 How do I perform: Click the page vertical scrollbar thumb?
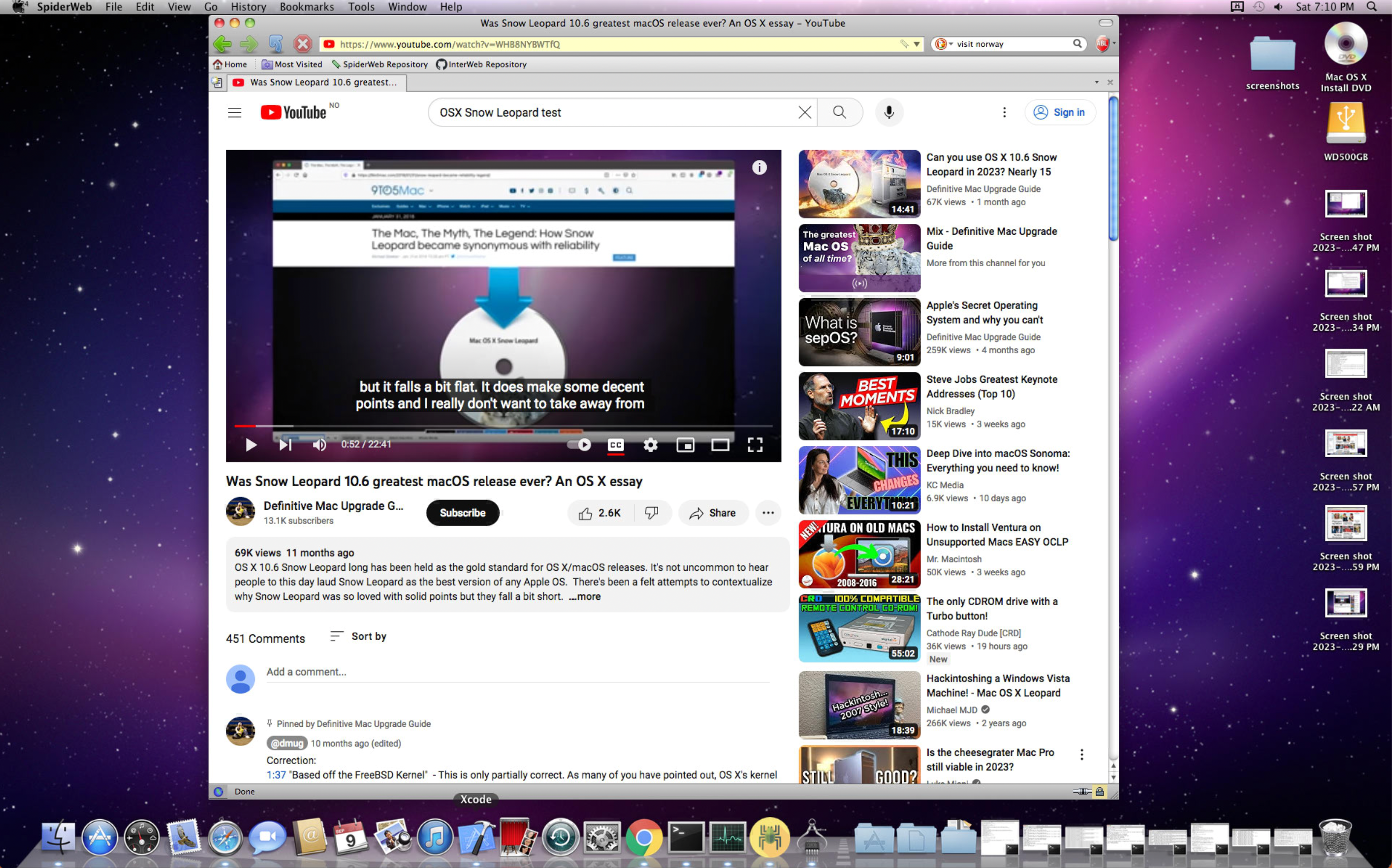click(x=1113, y=169)
